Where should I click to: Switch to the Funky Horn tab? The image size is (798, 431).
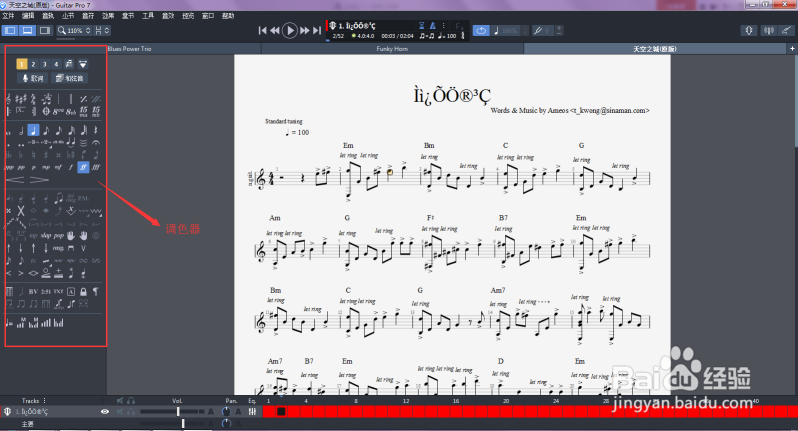(x=392, y=49)
